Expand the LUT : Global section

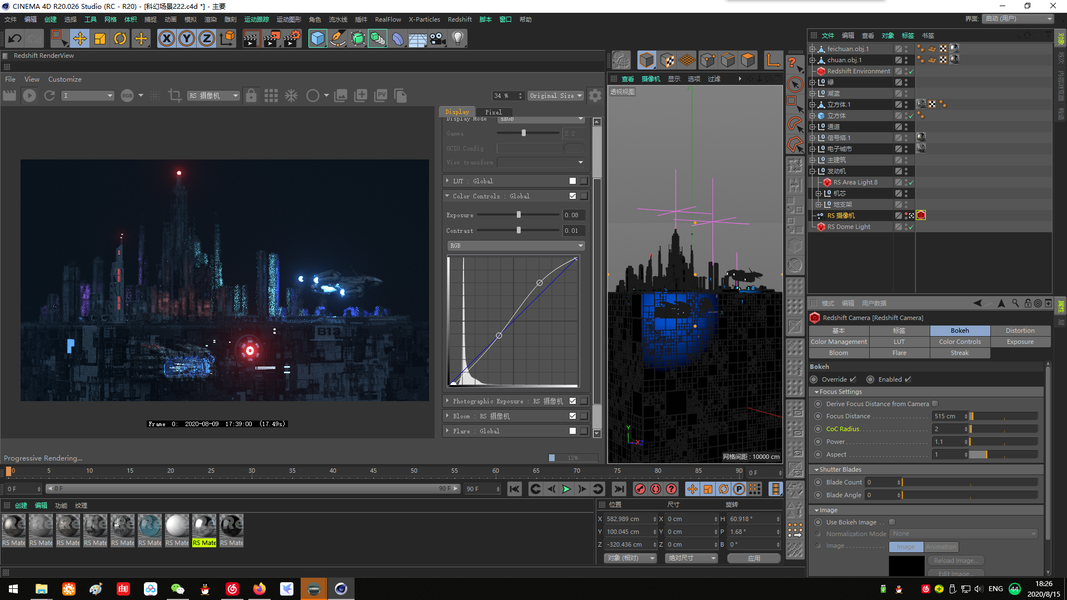[447, 181]
